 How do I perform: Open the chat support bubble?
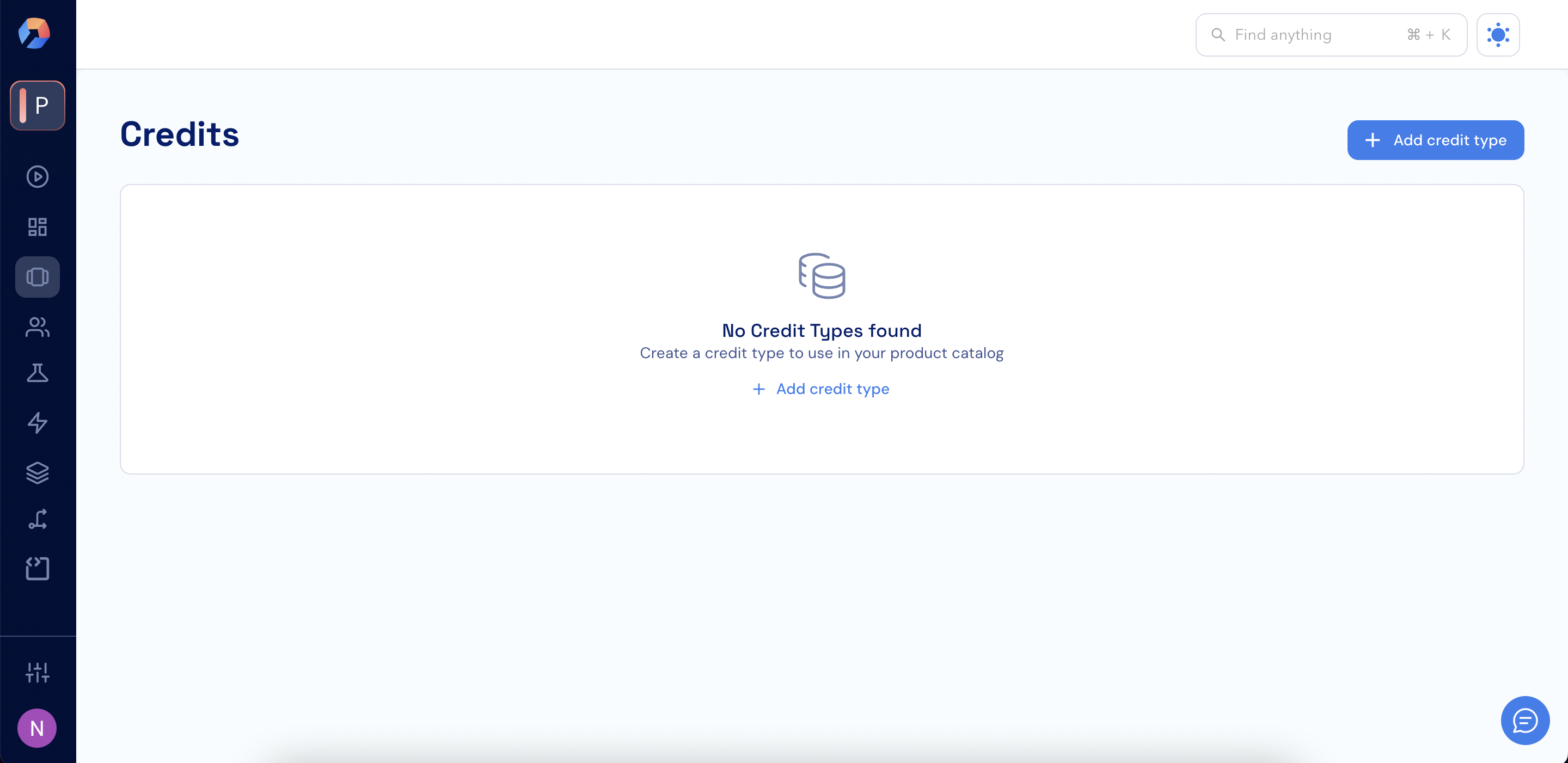(x=1525, y=721)
